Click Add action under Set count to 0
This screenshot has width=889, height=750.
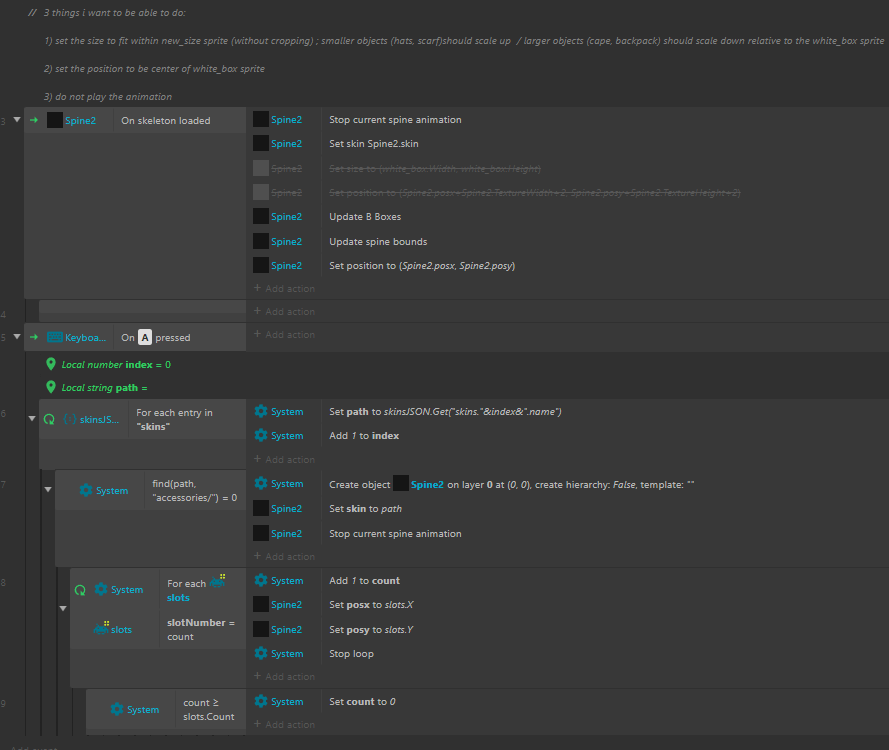tap(289, 724)
